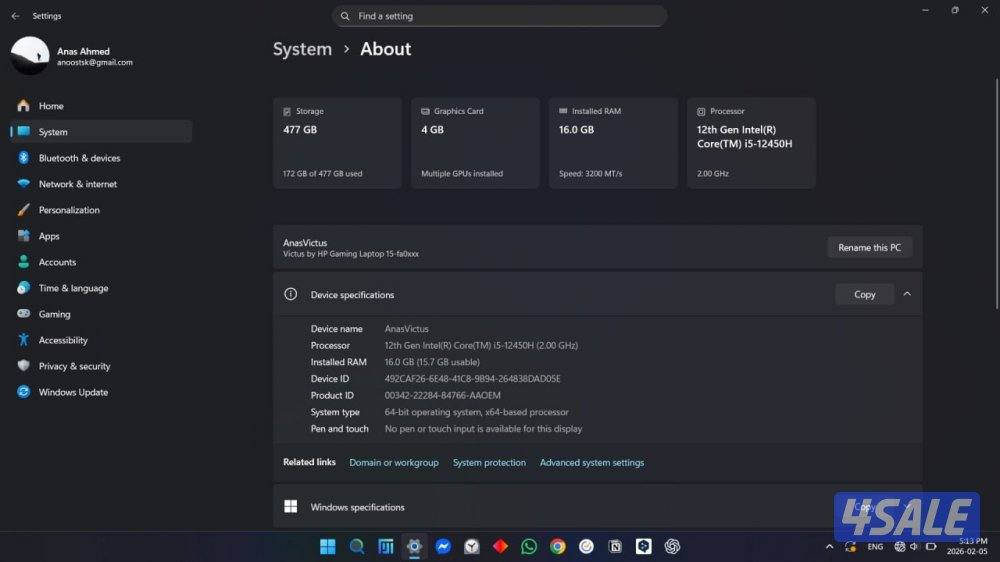
Task: Open the TickTick checkmark app on taskbar
Action: pos(586,546)
